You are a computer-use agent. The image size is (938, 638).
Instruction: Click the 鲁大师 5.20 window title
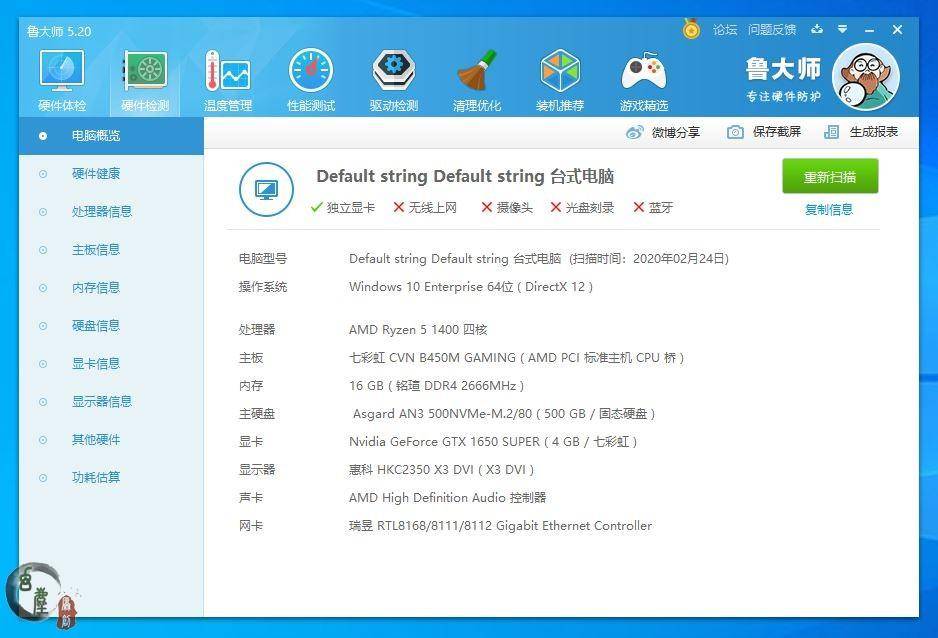[x=59, y=32]
